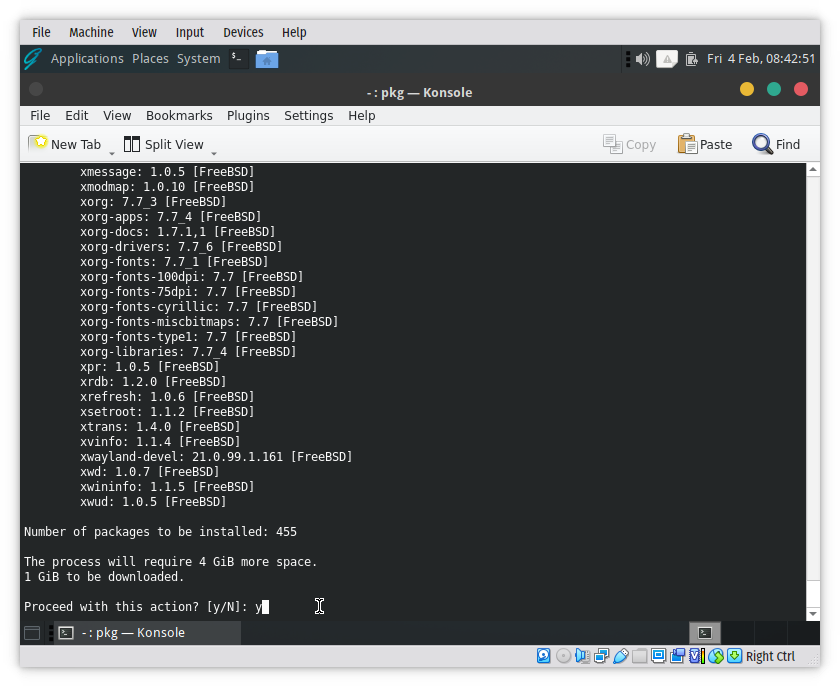Click the Split View button
Image resolution: width=840 pixels, height=687 pixels.
coord(163,144)
